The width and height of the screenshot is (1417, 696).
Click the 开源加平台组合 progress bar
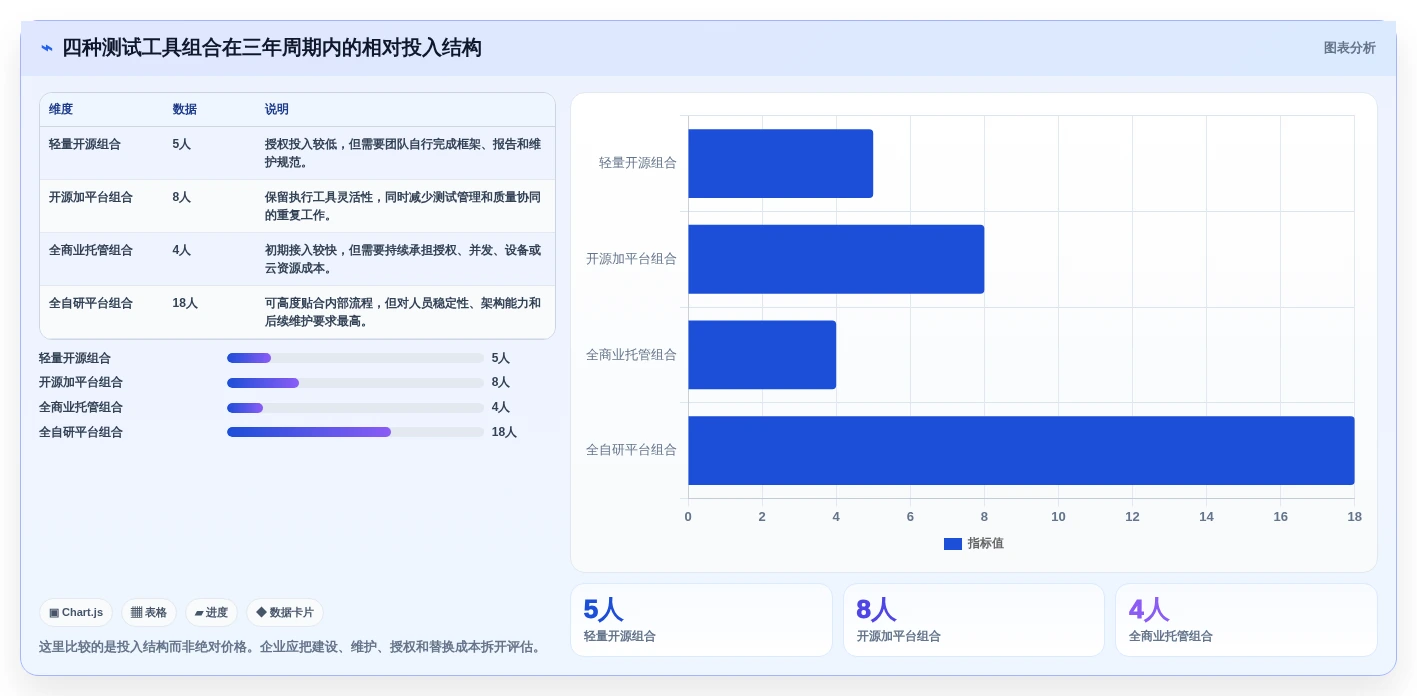355,383
